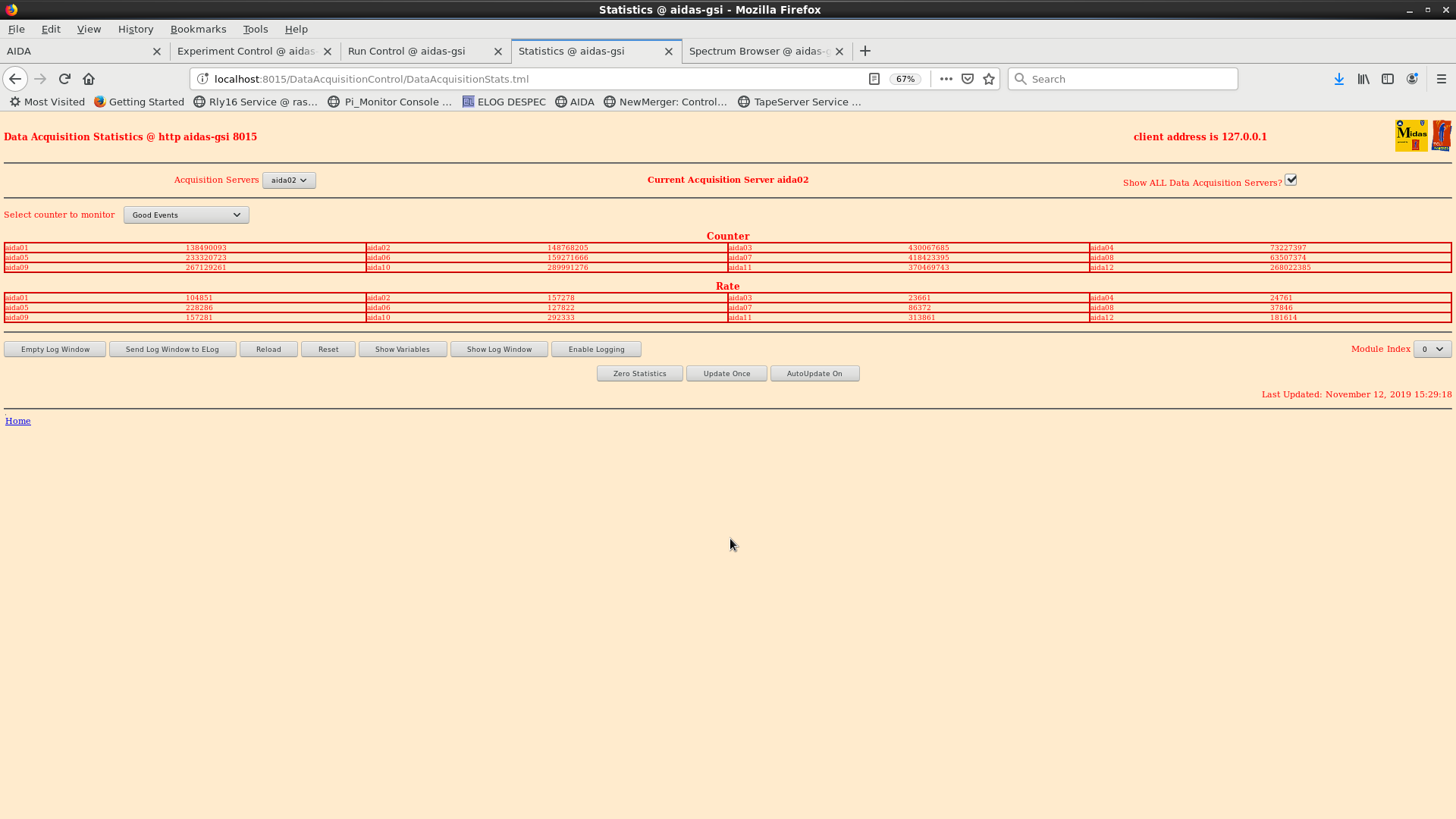Image resolution: width=1456 pixels, height=819 pixels.
Task: Click the Save to Pocket icon
Action: [968, 79]
